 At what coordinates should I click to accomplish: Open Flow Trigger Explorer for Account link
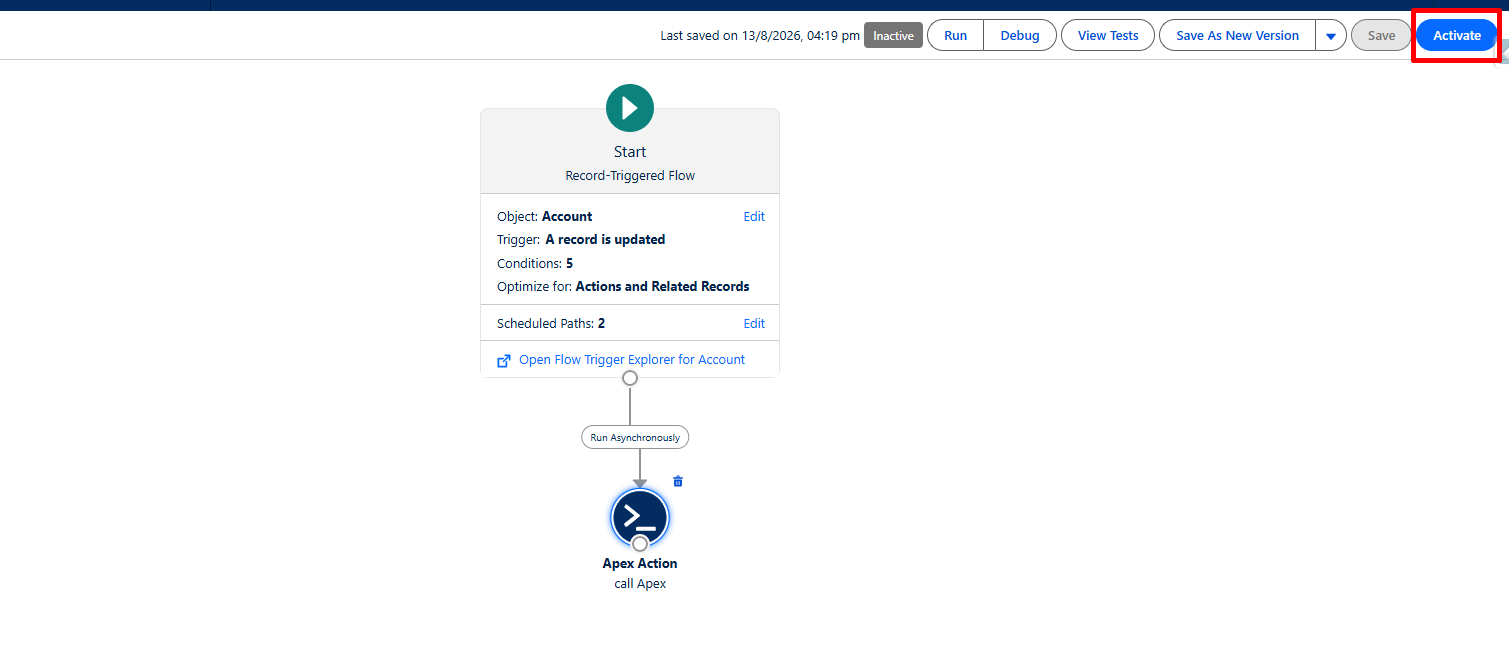pos(632,360)
